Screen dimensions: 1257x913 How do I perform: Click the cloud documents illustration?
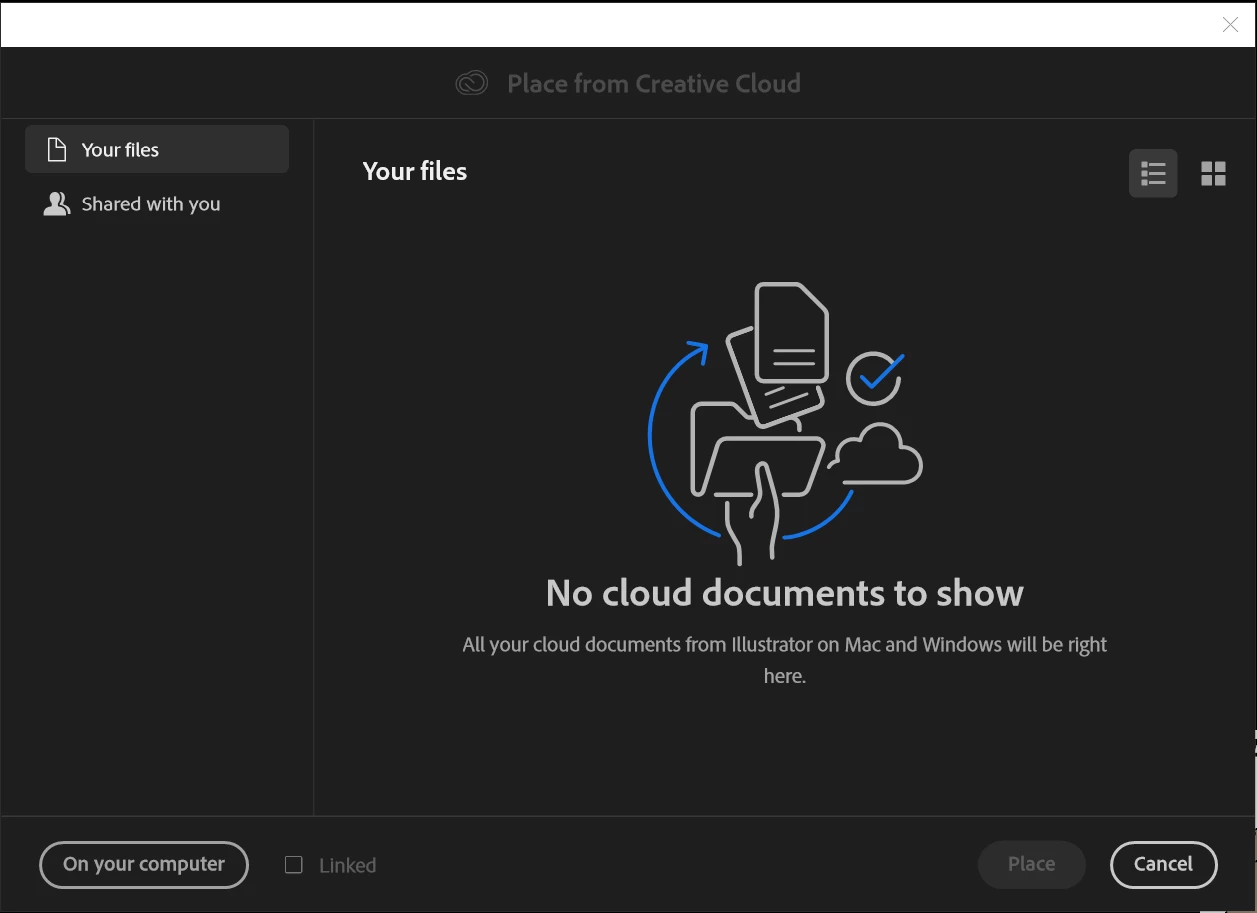[785, 424]
